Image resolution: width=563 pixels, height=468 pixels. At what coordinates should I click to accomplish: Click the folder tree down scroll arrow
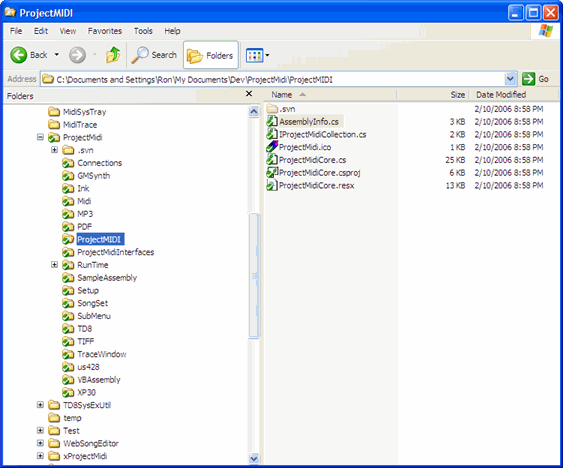[x=254, y=458]
